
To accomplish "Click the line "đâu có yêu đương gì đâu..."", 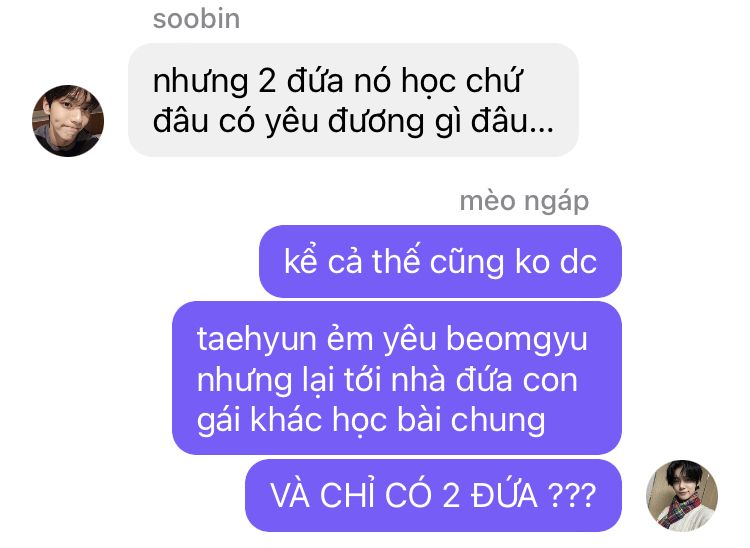I will point(353,121).
